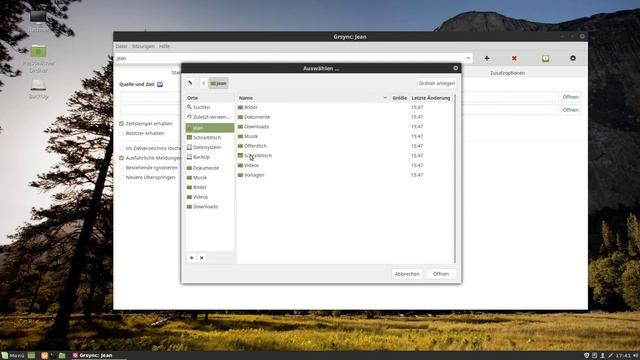Select the jean breadcrumb button
640x360 pixels.
(218, 83)
